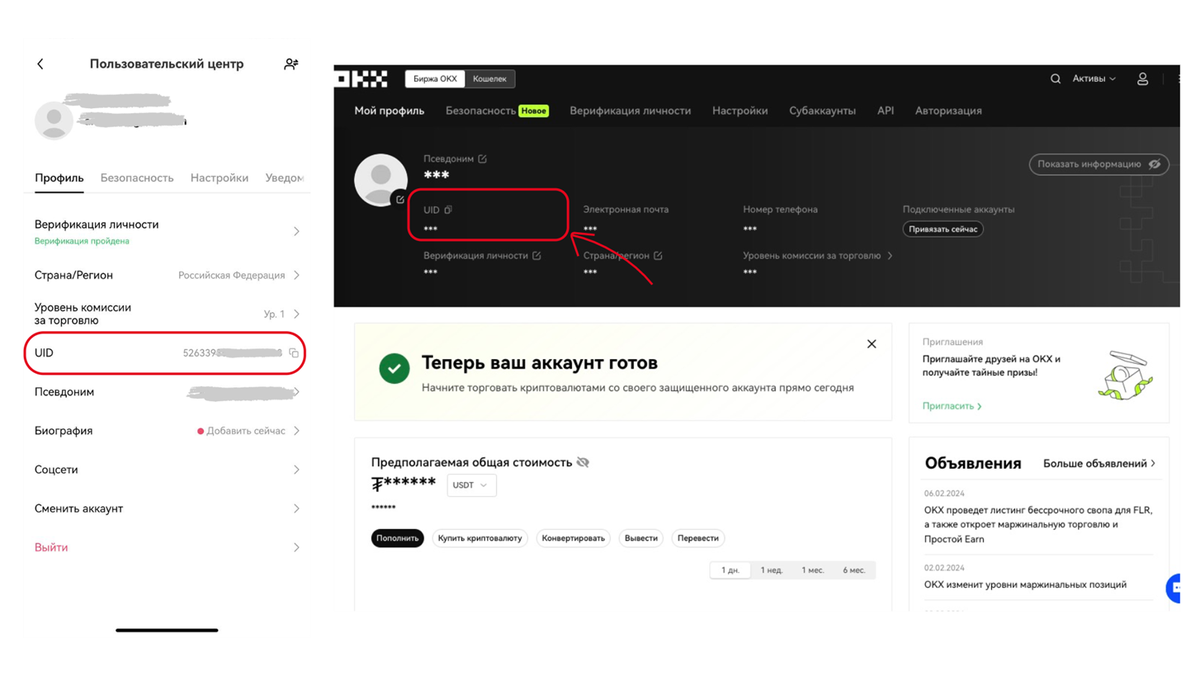
Task: Click the Конвертировать button
Action: [574, 538]
